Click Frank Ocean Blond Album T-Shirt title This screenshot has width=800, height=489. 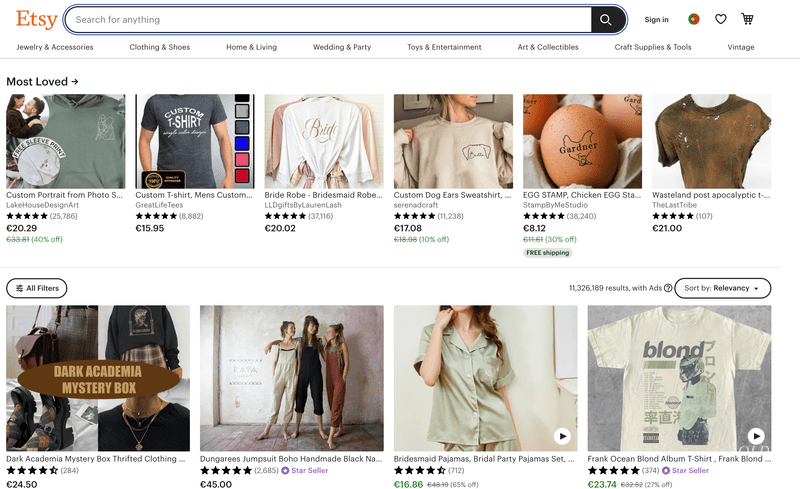(x=679, y=459)
